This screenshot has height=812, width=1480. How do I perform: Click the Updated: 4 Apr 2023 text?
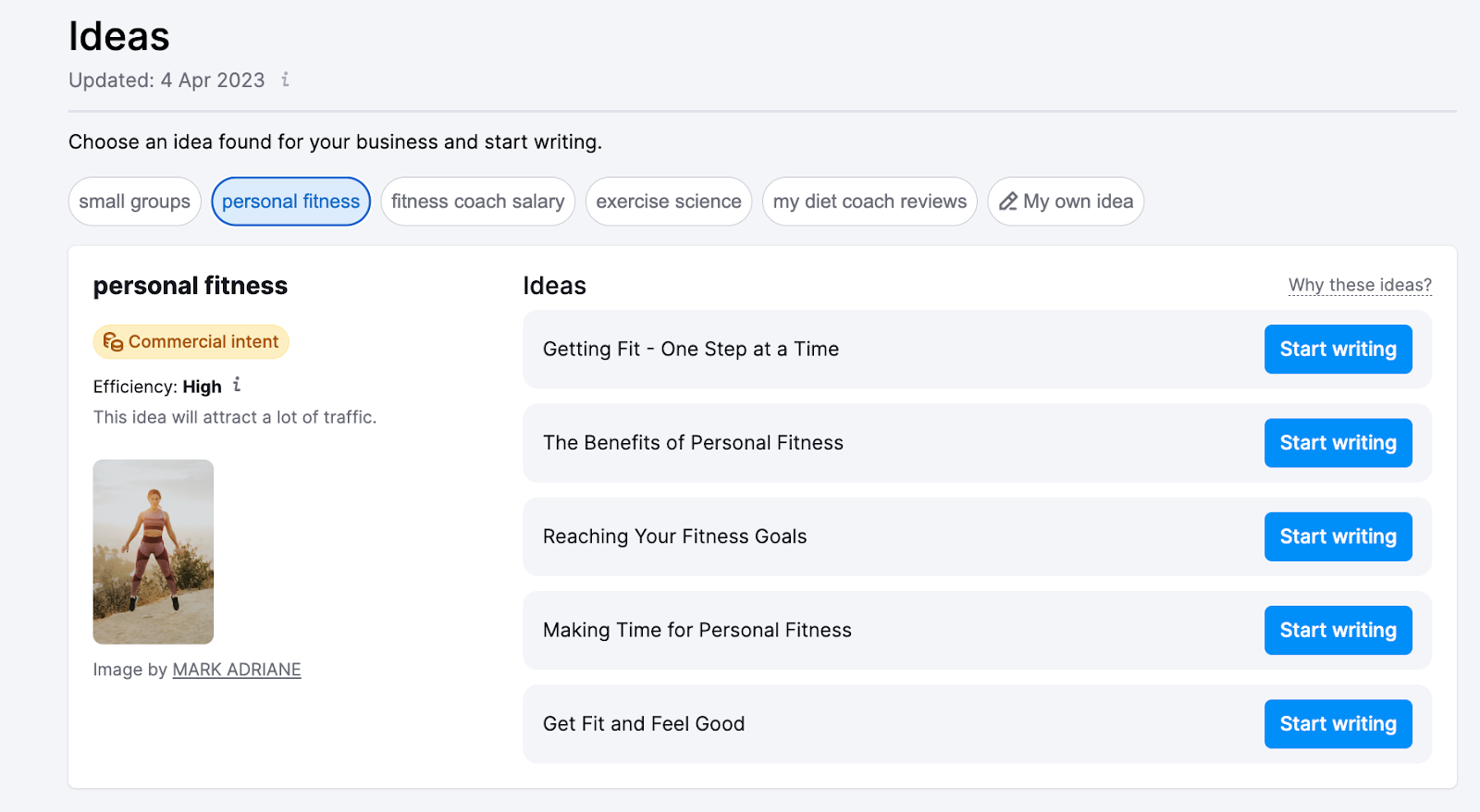click(166, 80)
